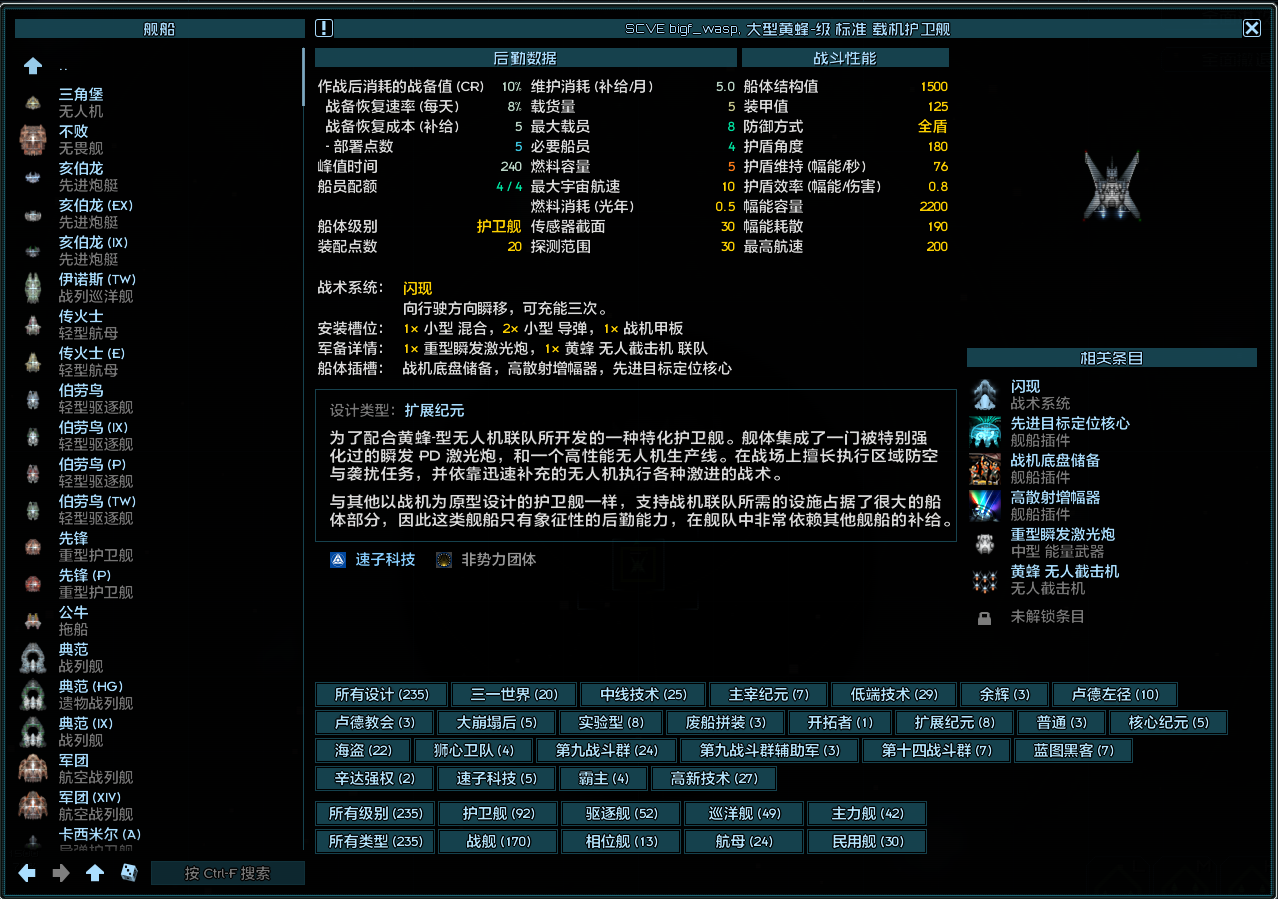Image resolution: width=1278 pixels, height=899 pixels.
Task: Select the 海盗 (22) filter tab
Action: [x=363, y=750]
